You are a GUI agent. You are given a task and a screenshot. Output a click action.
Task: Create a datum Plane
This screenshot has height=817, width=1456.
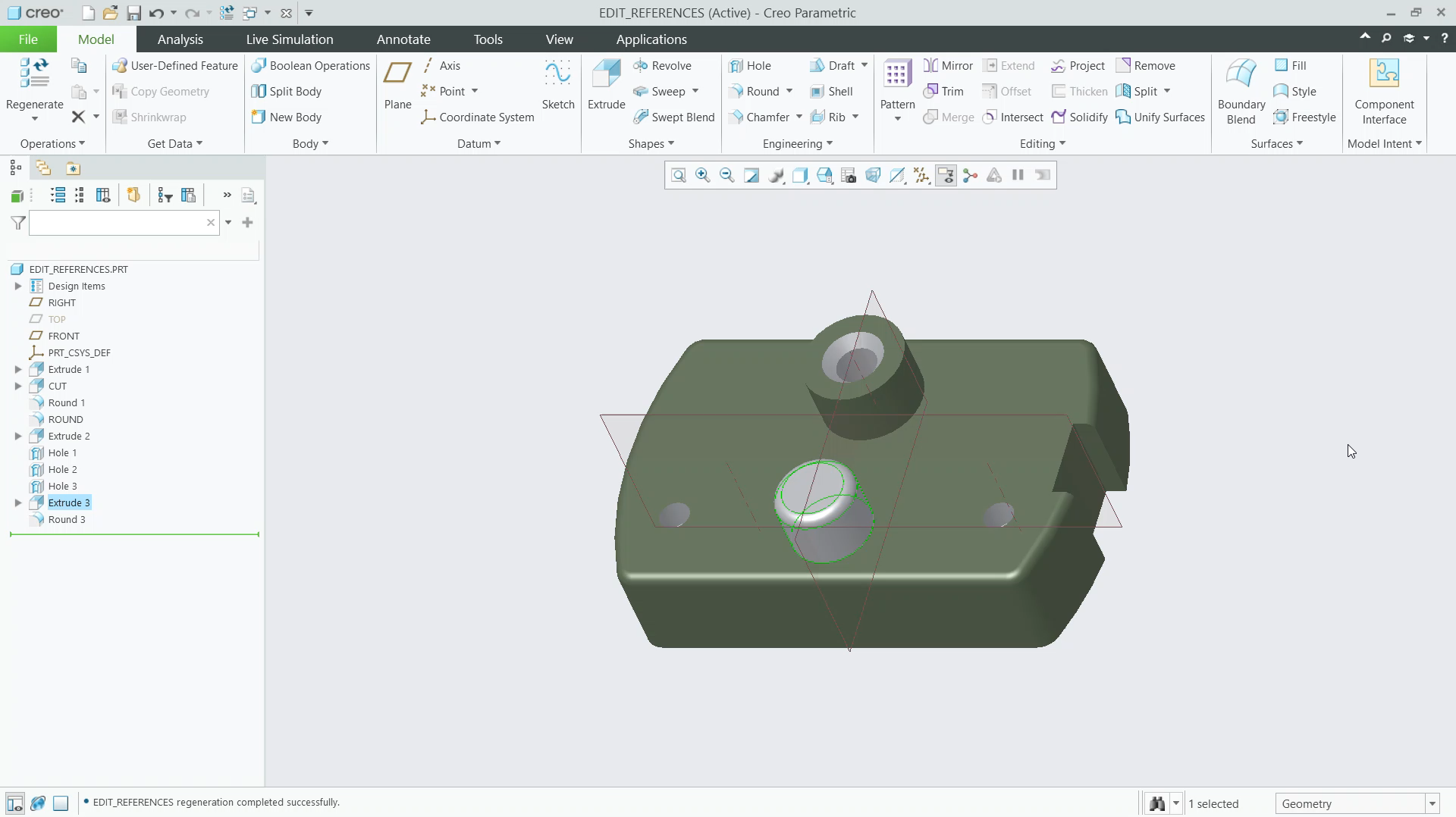click(397, 85)
